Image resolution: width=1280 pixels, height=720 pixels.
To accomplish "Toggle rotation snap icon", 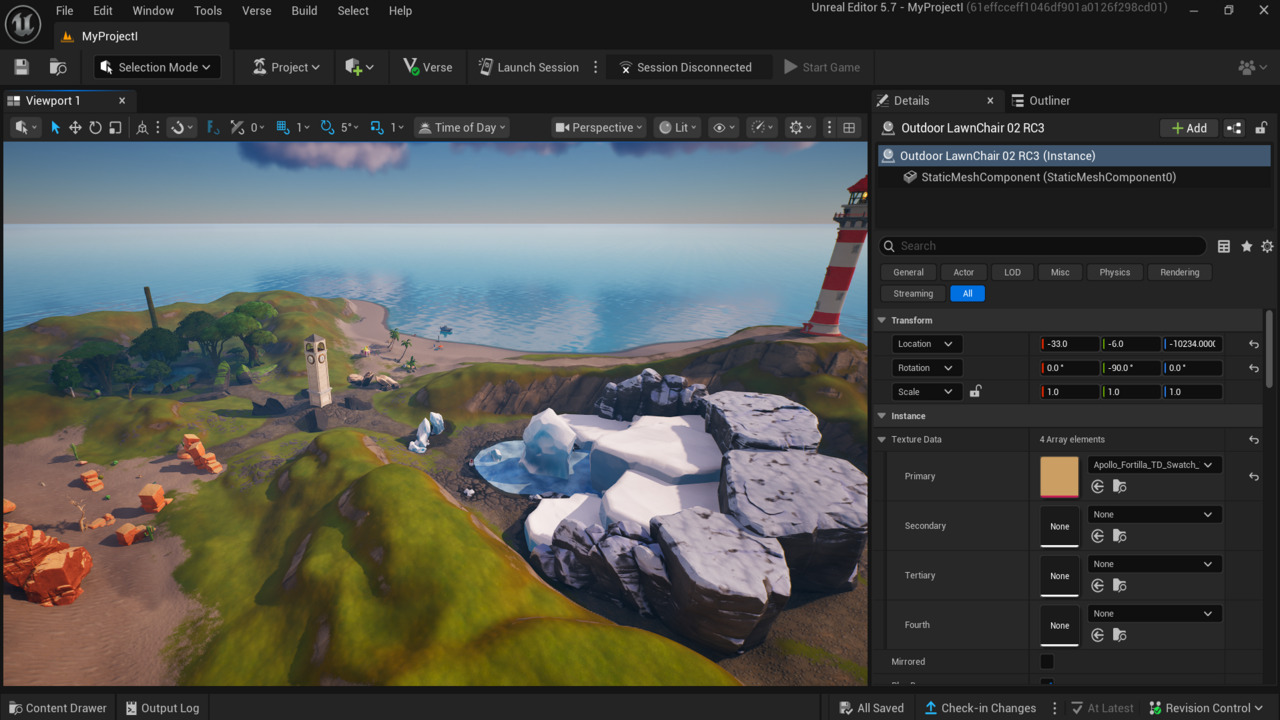I will [x=327, y=127].
